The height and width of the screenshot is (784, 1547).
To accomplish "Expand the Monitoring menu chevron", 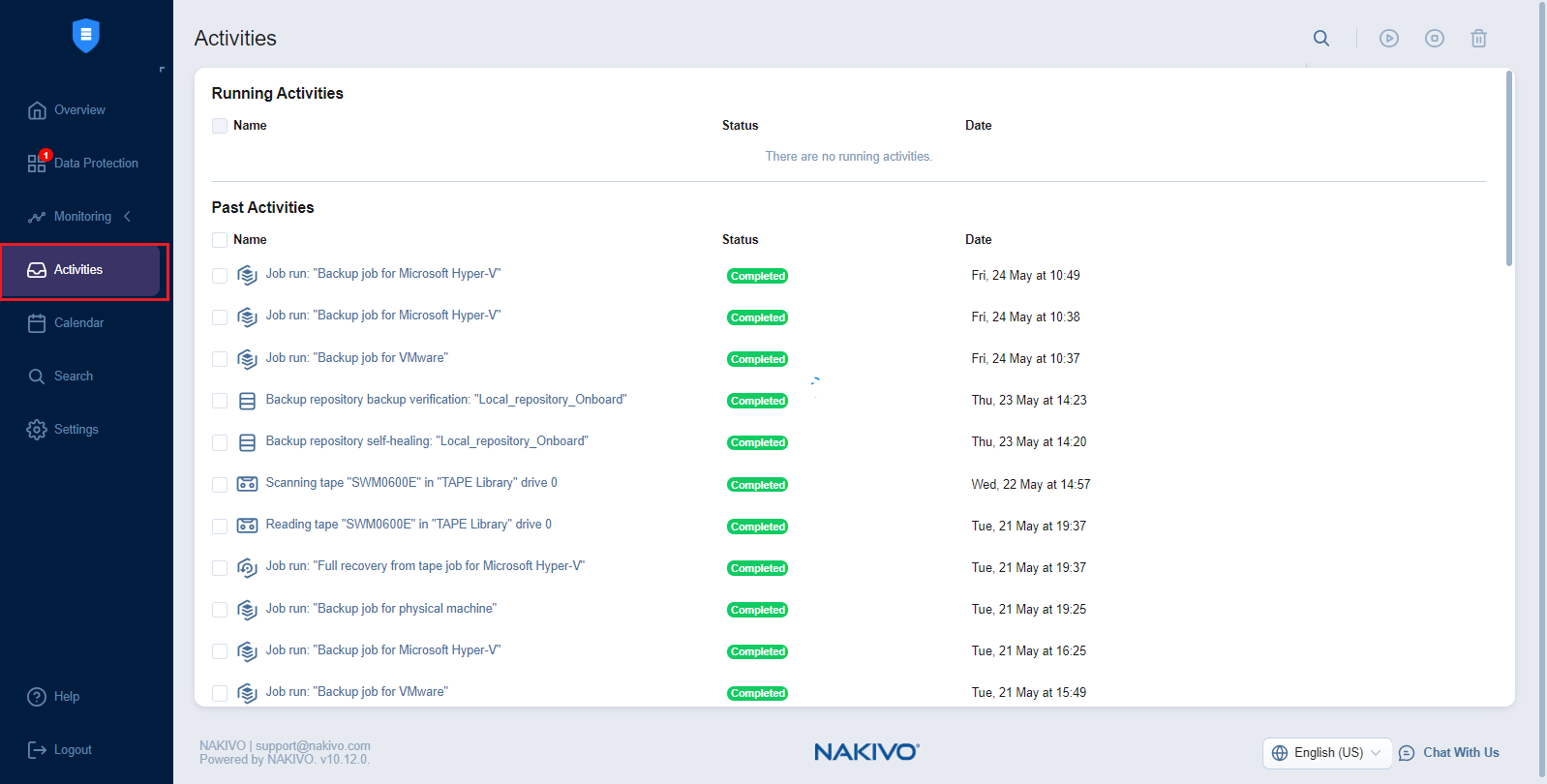I will (127, 217).
